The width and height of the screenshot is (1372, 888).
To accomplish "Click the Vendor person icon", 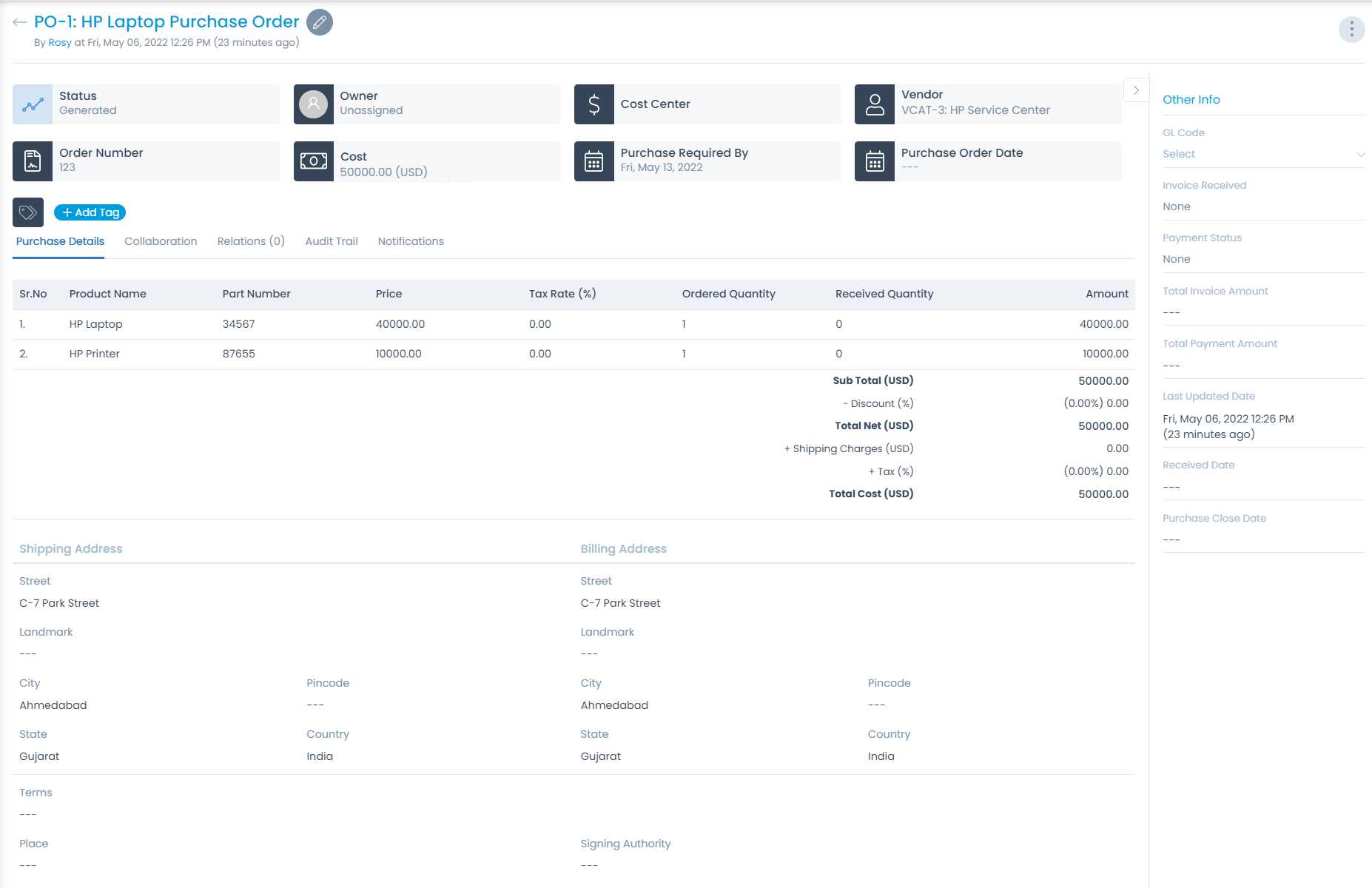I will 875,104.
